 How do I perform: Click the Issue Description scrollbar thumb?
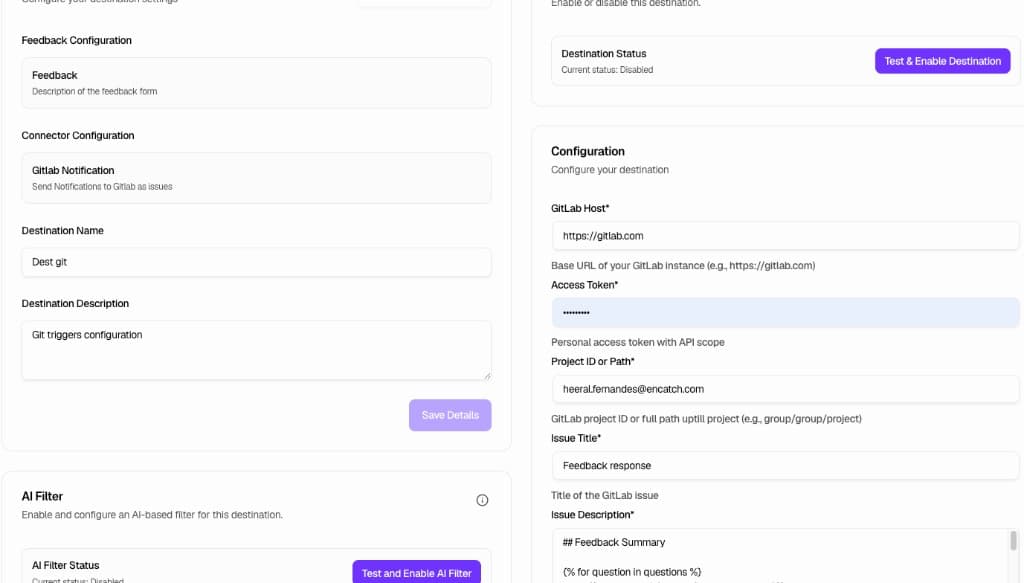click(x=1014, y=541)
